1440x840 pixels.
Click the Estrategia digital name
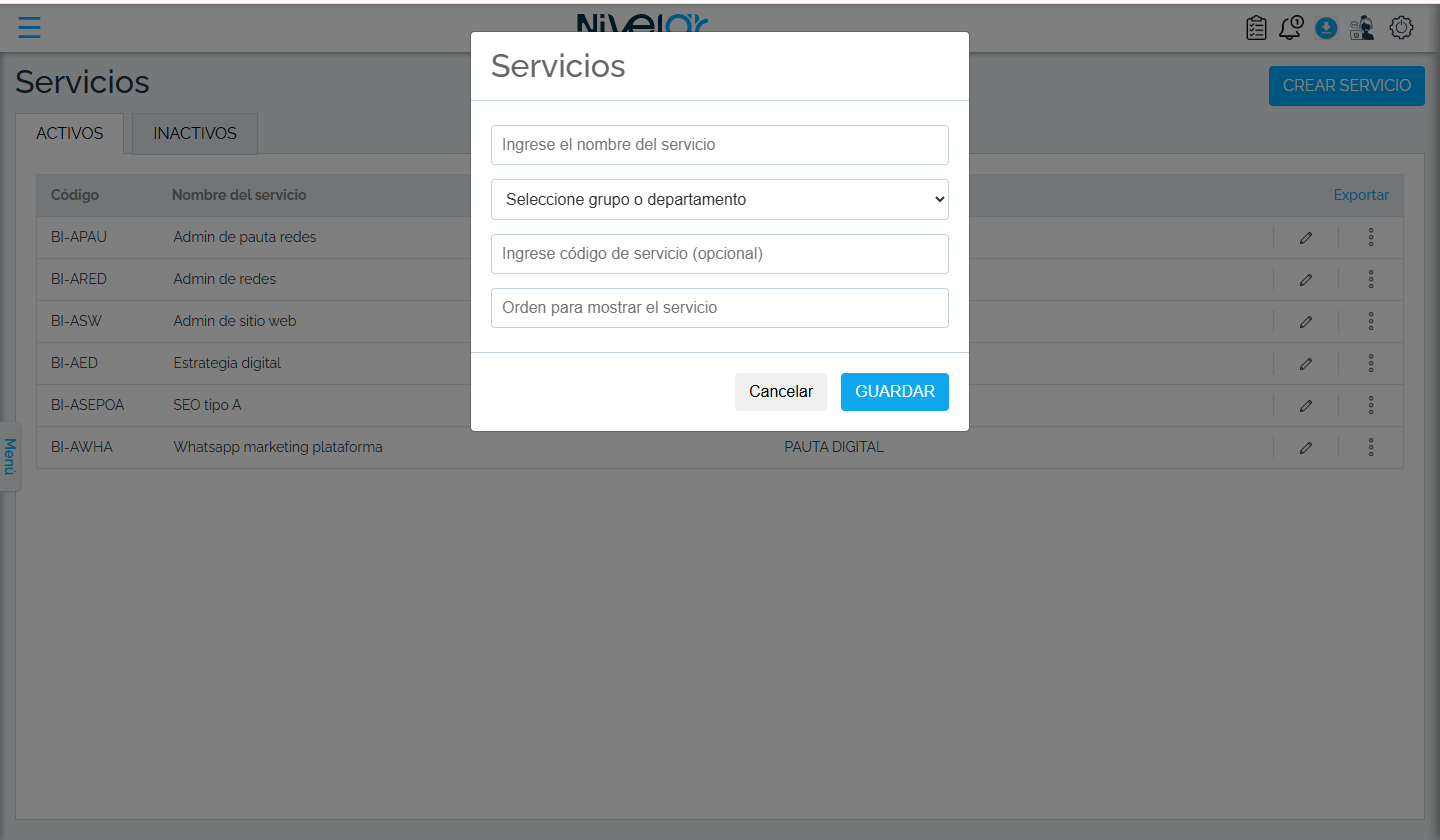[x=227, y=363]
